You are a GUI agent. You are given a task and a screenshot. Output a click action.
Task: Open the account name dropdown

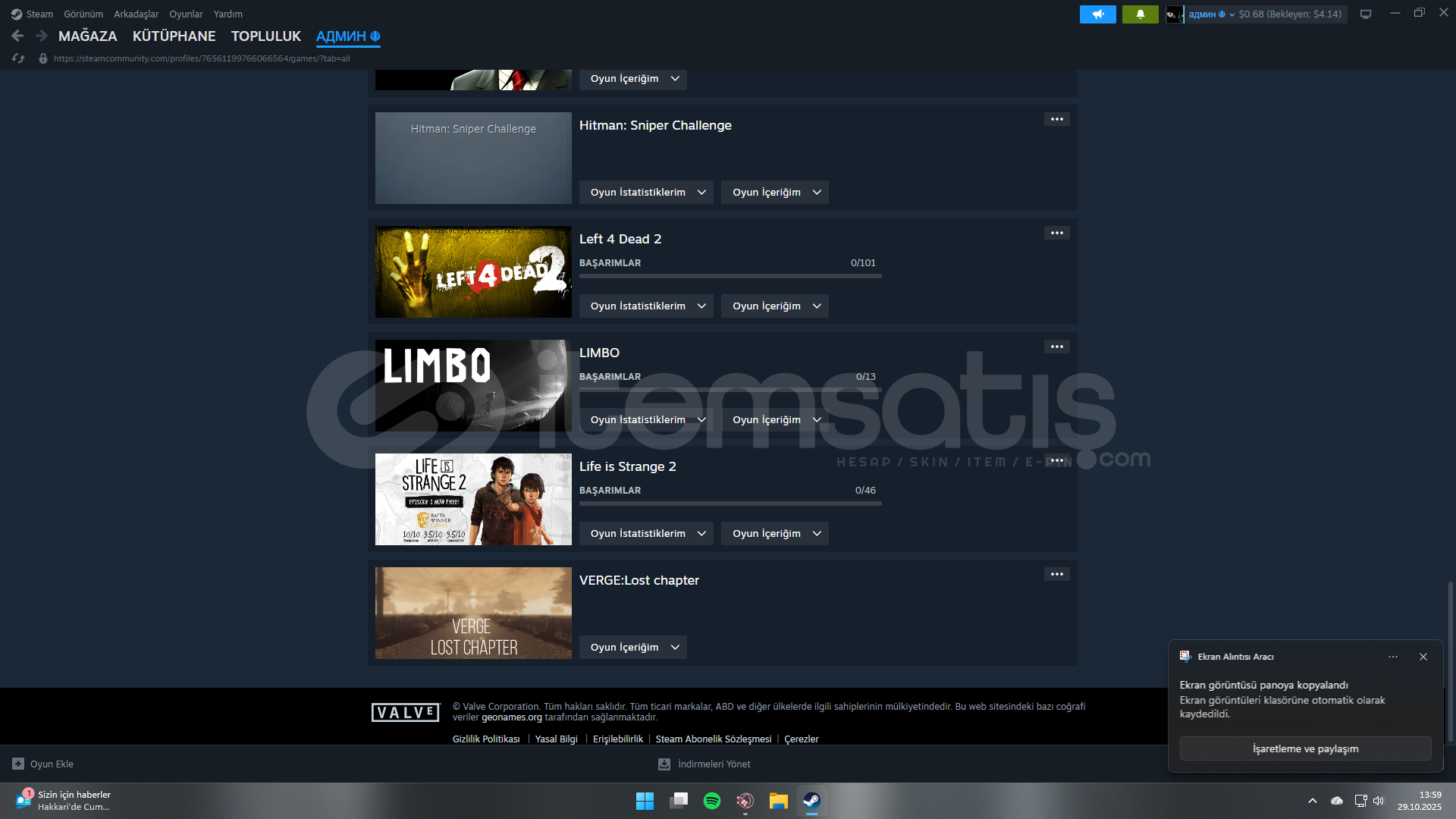pos(1211,14)
